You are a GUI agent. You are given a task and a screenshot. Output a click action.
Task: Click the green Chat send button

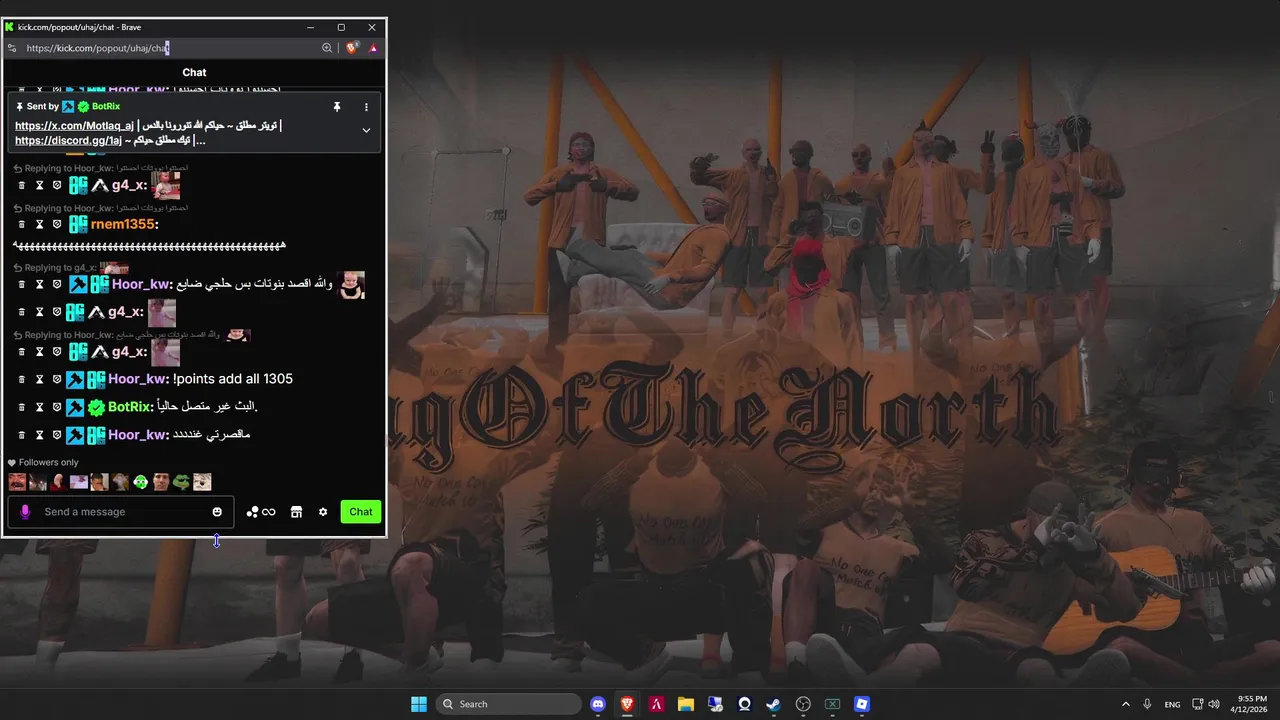[x=361, y=512]
